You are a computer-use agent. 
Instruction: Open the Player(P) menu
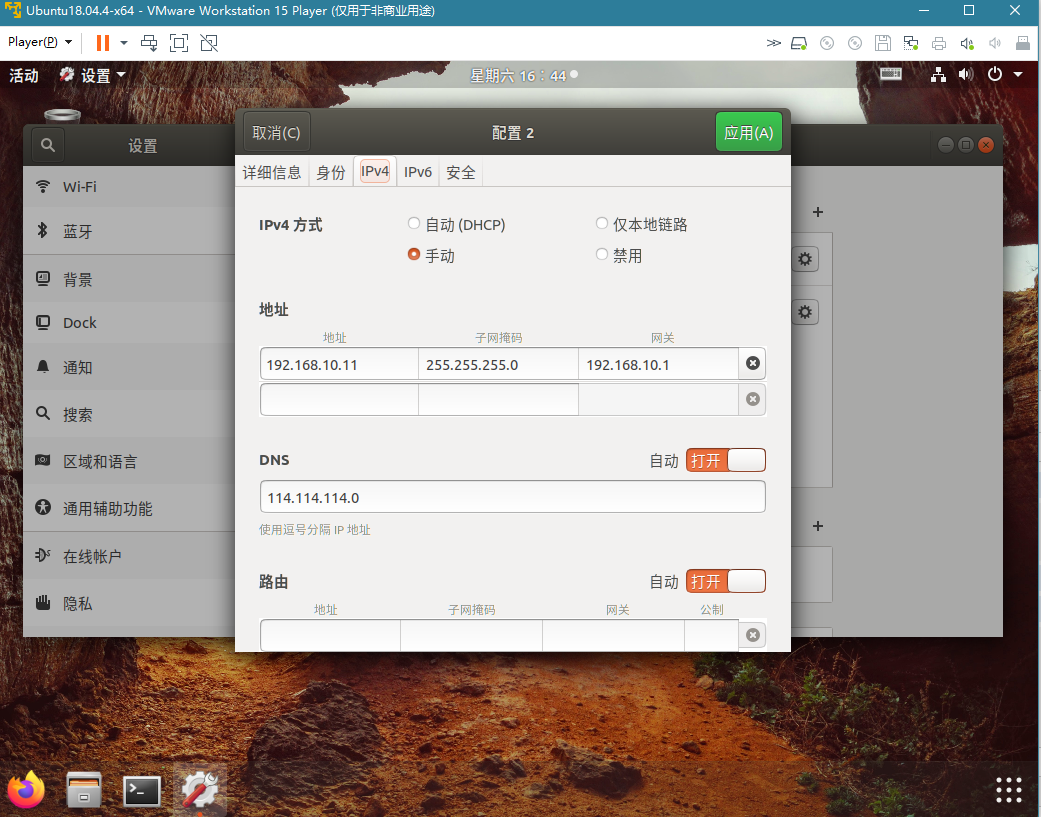[39, 42]
